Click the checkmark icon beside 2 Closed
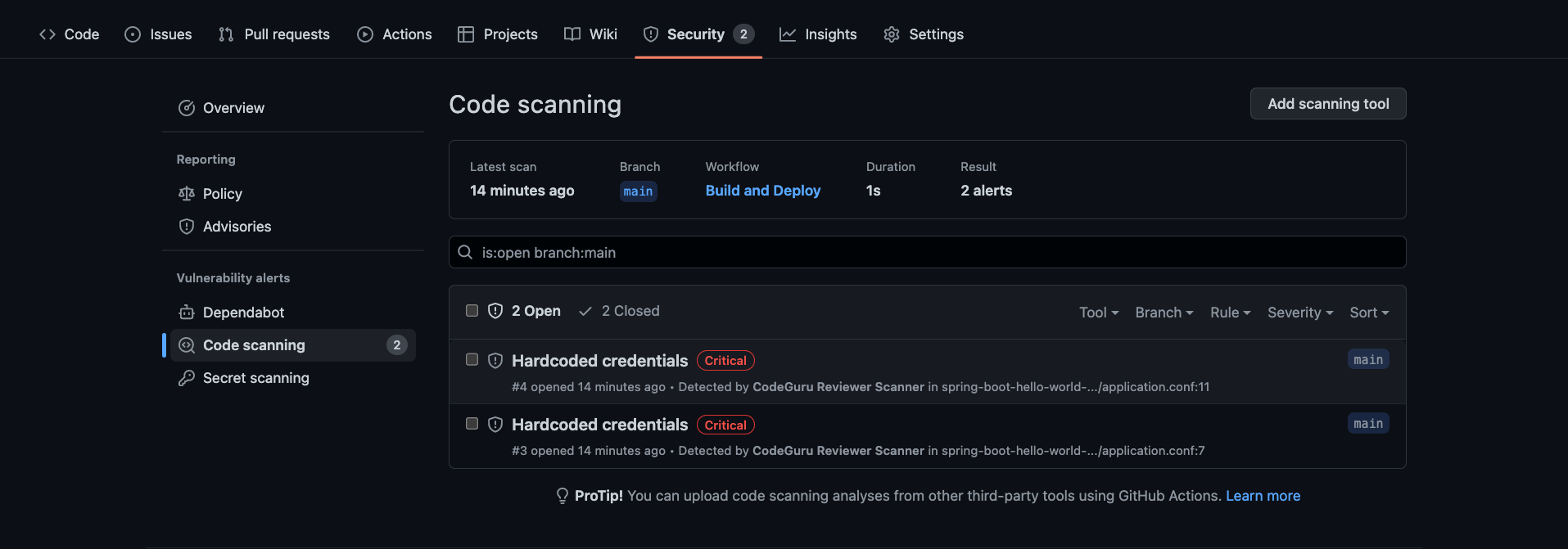 click(585, 311)
